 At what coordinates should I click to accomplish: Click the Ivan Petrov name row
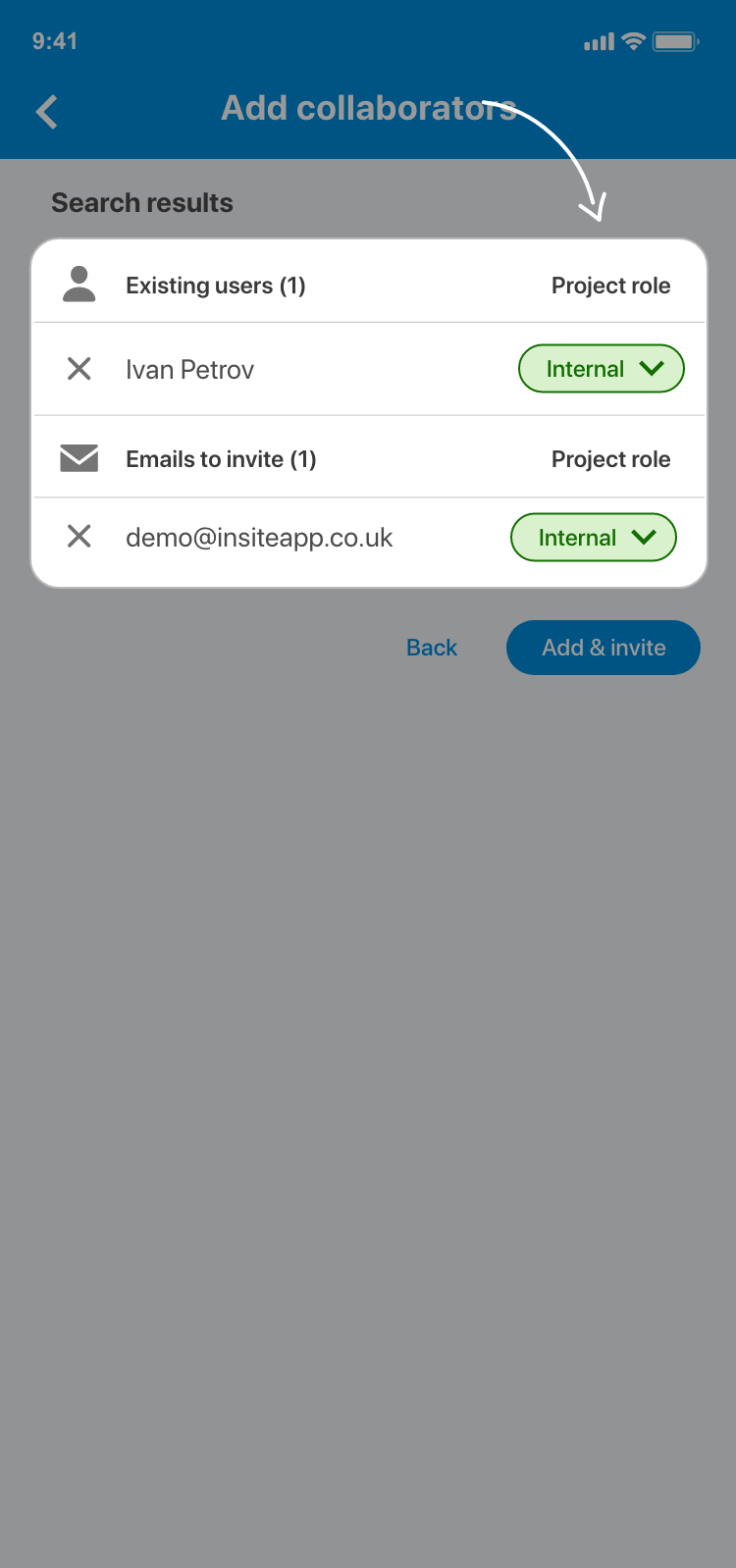[x=369, y=369]
